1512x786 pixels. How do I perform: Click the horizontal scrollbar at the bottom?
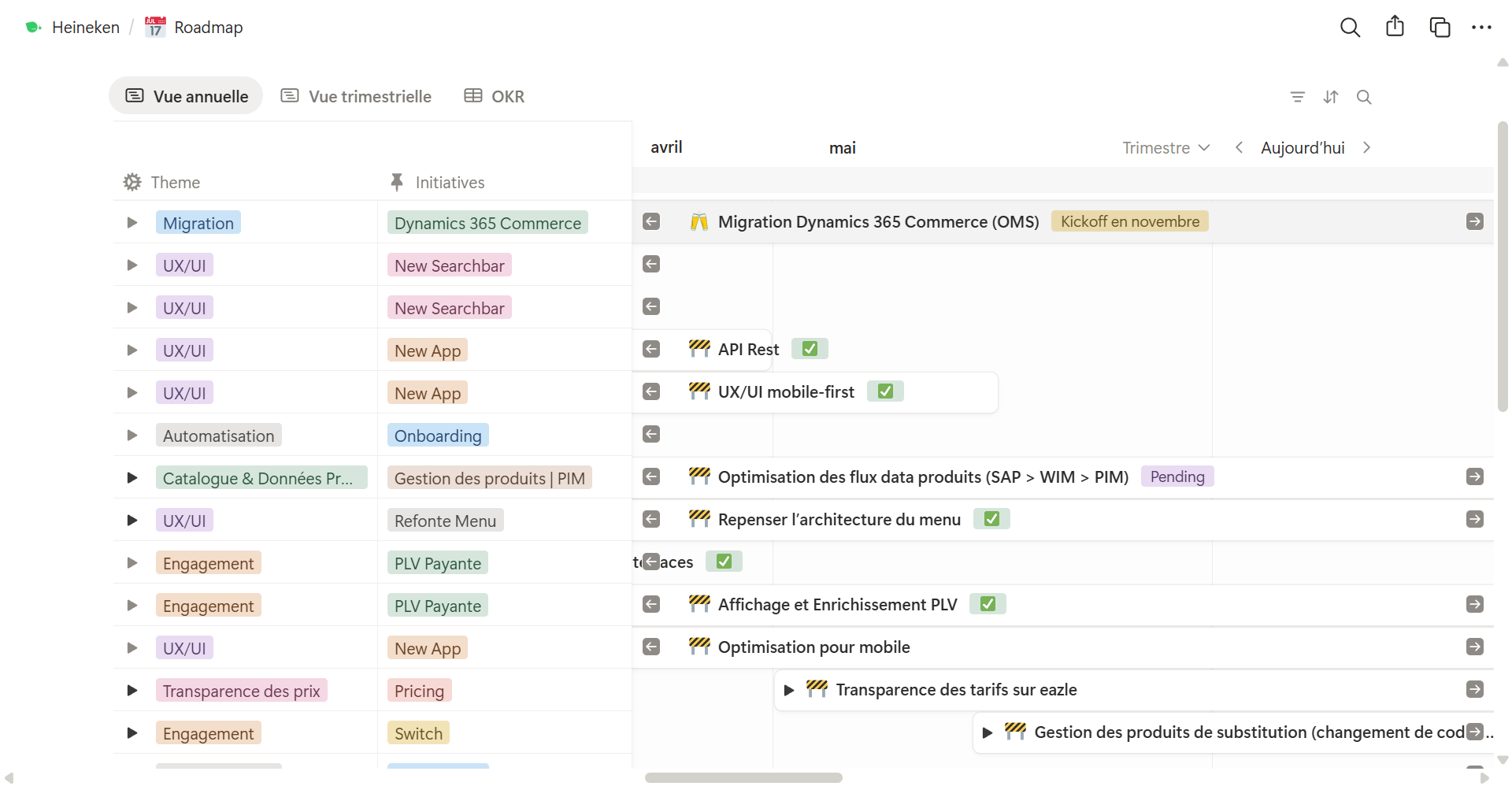[743, 777]
